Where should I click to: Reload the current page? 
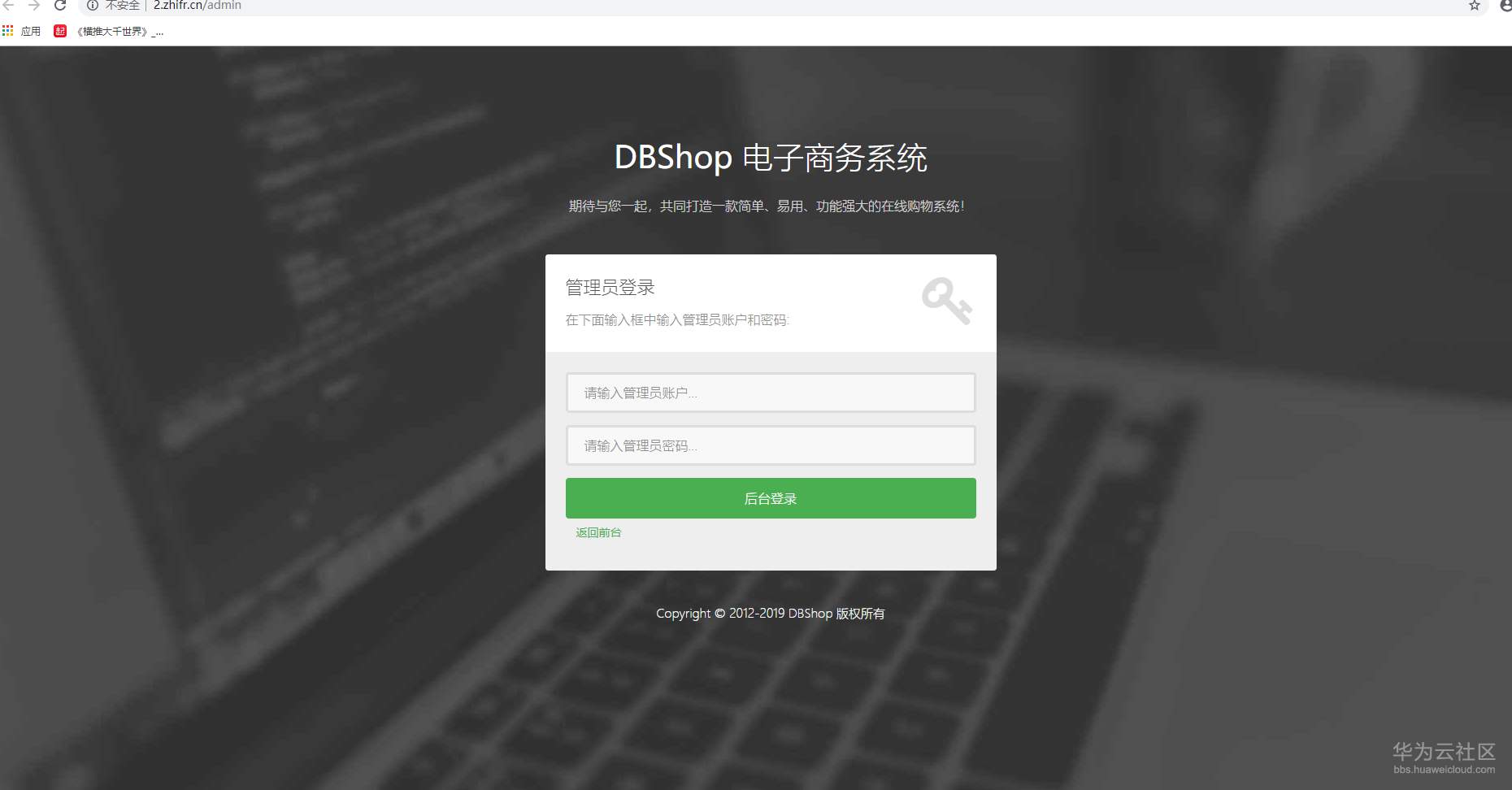pyautogui.click(x=60, y=5)
